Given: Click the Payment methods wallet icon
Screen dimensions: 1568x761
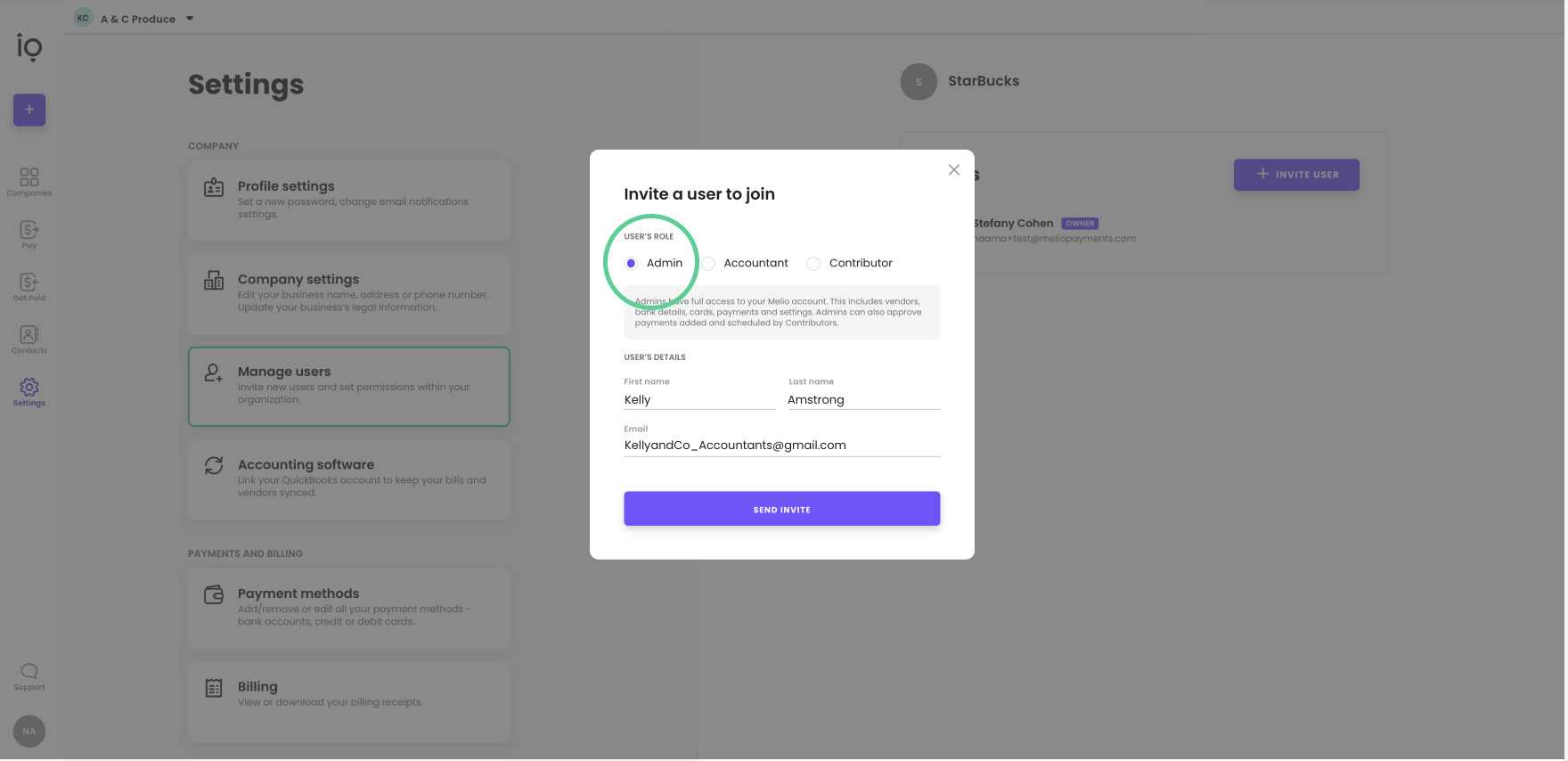Looking at the screenshot, I should coord(214,594).
